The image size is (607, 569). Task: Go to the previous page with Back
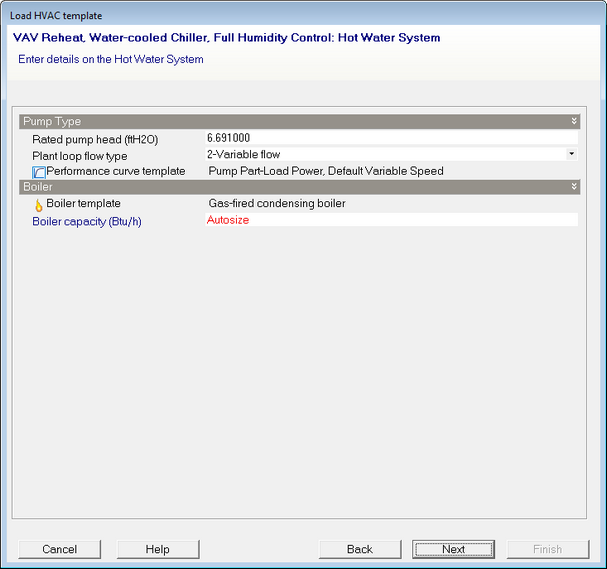(x=360, y=549)
